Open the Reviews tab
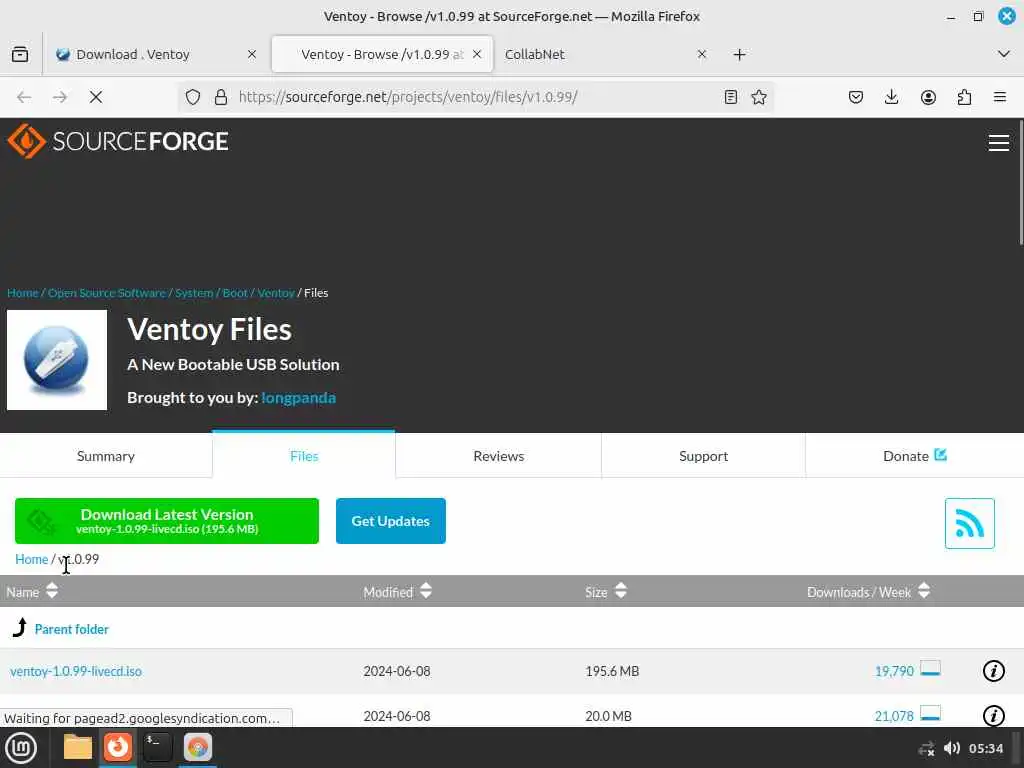The image size is (1024, 768). (x=498, y=456)
